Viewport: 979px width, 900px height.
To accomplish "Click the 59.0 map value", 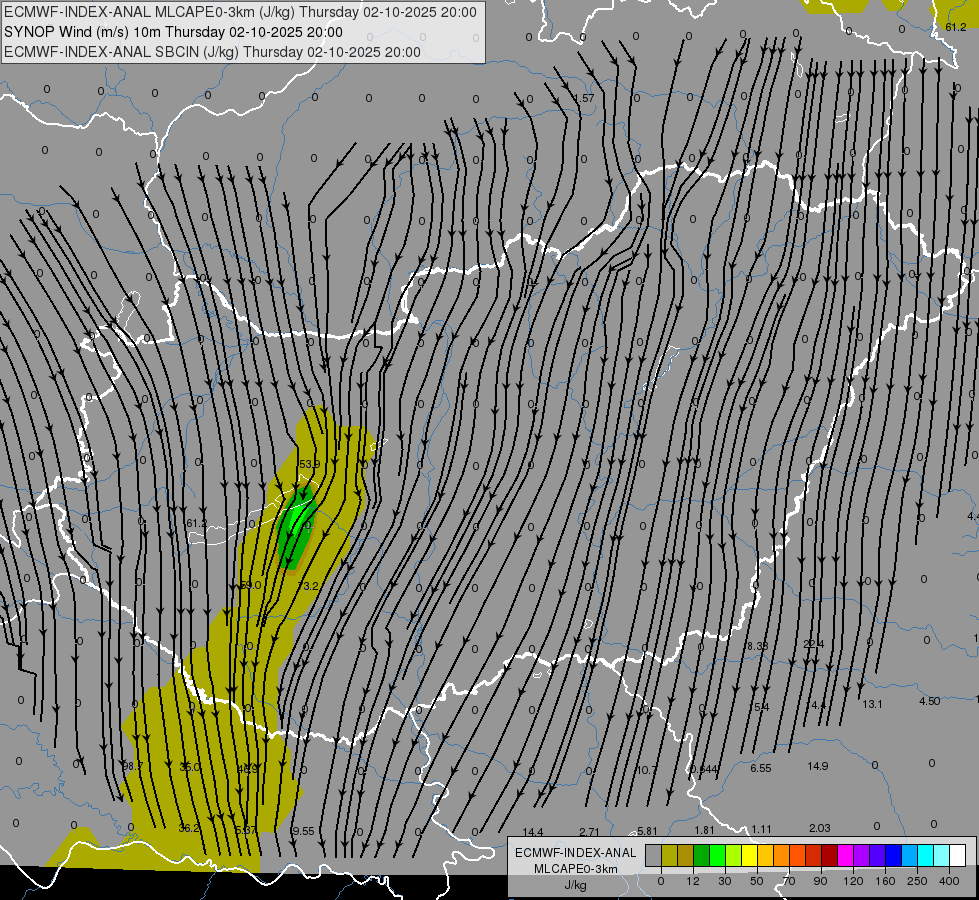I will point(250,585).
